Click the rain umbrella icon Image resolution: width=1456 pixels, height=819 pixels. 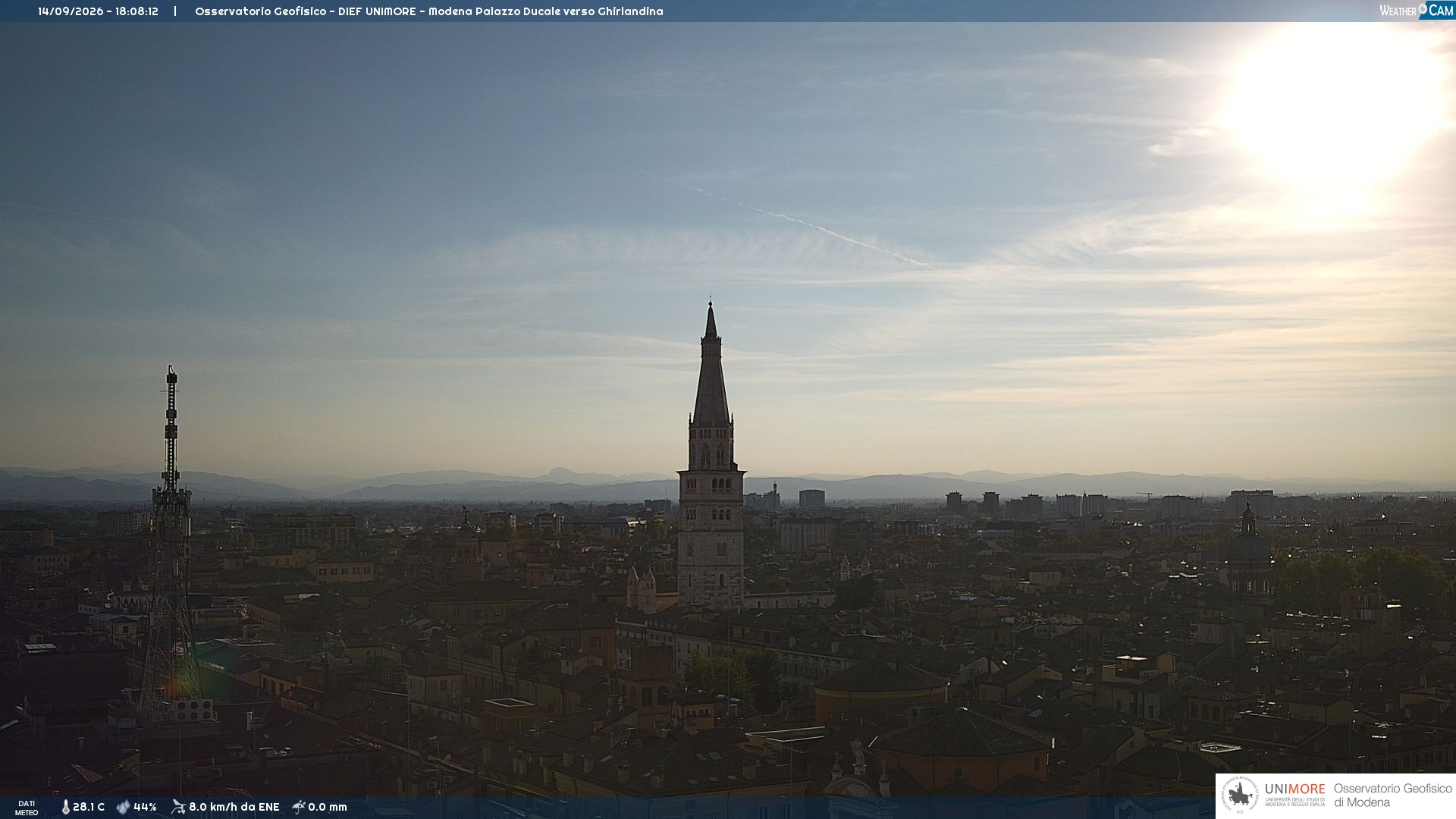click(x=299, y=807)
